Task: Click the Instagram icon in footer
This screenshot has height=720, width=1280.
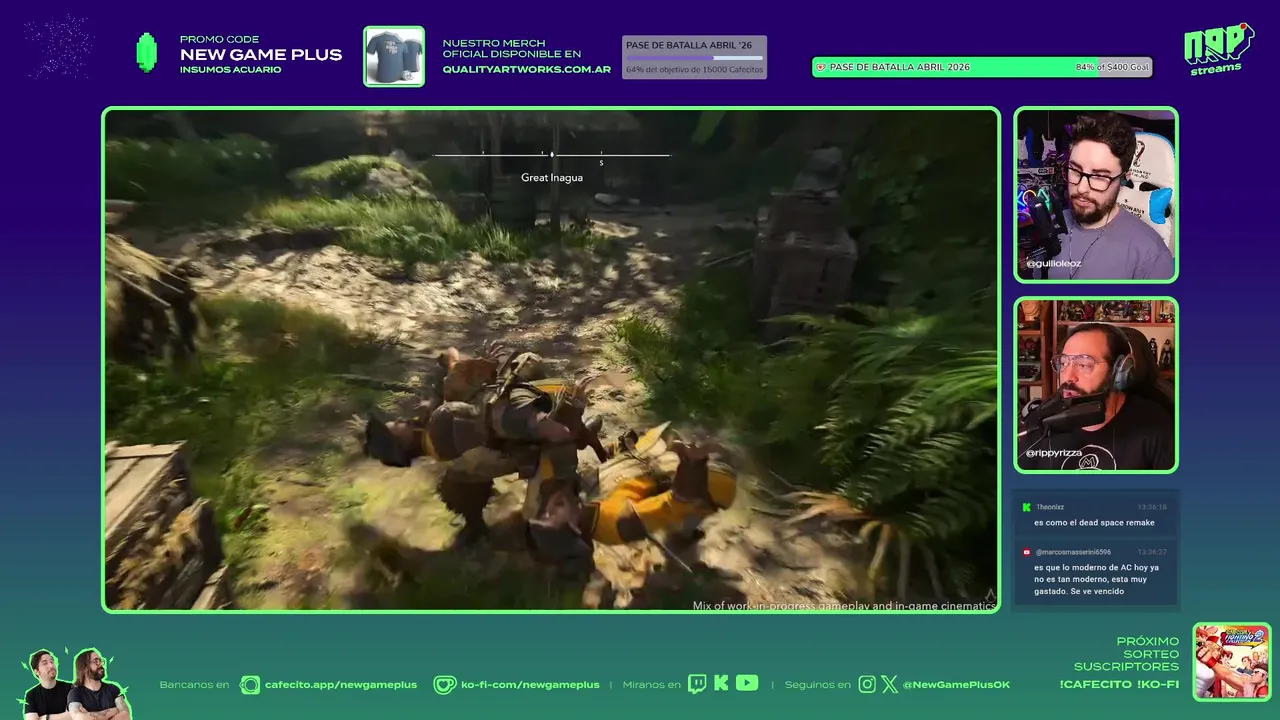Action: click(x=867, y=684)
